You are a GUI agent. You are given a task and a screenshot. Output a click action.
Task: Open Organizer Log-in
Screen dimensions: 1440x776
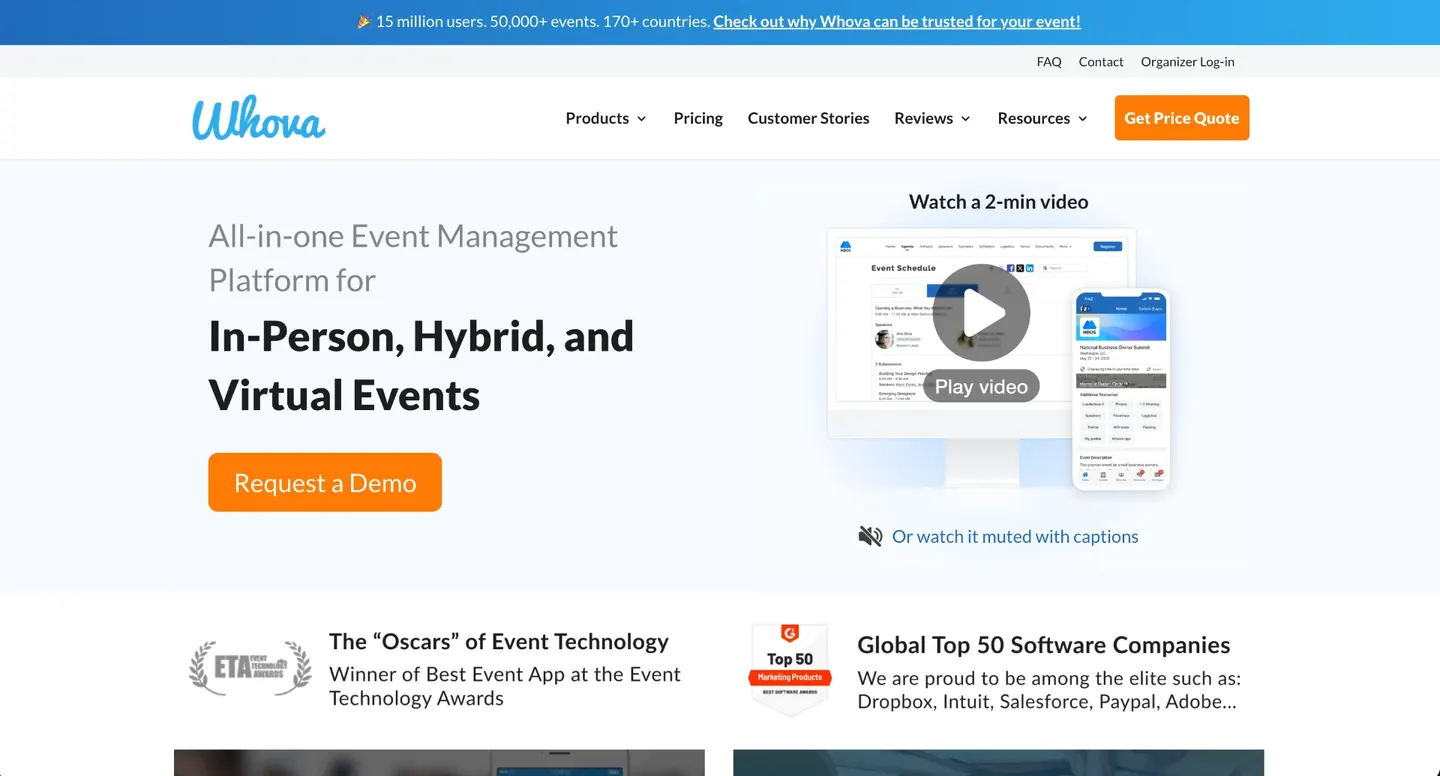1188,61
